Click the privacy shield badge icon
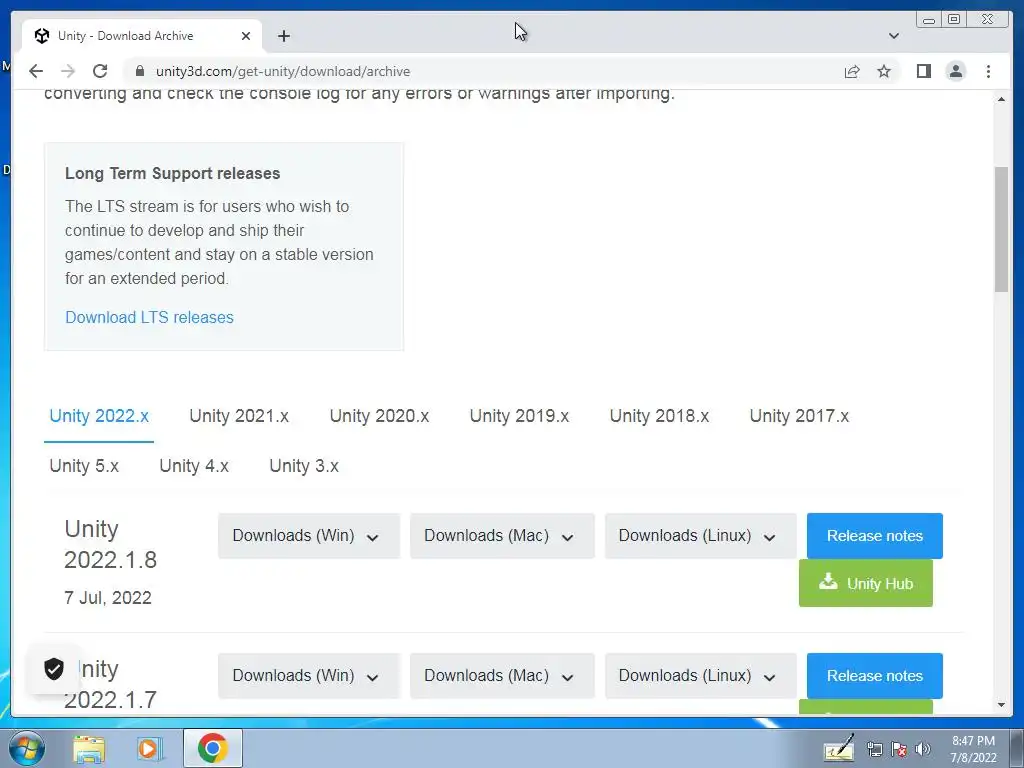 pyautogui.click(x=54, y=669)
